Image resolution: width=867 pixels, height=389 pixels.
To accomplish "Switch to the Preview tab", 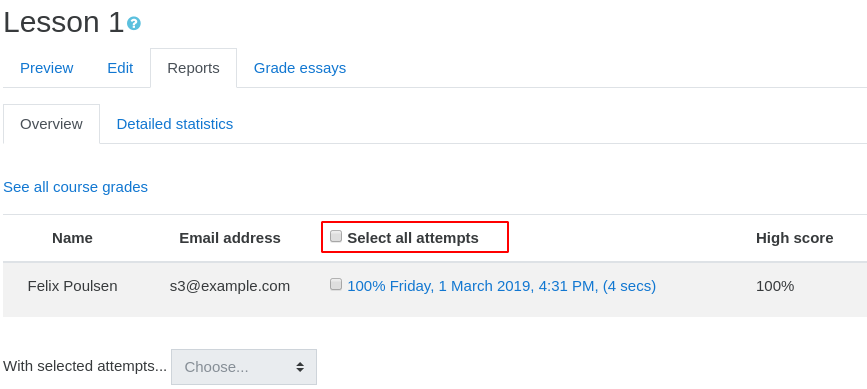I will click(46, 68).
